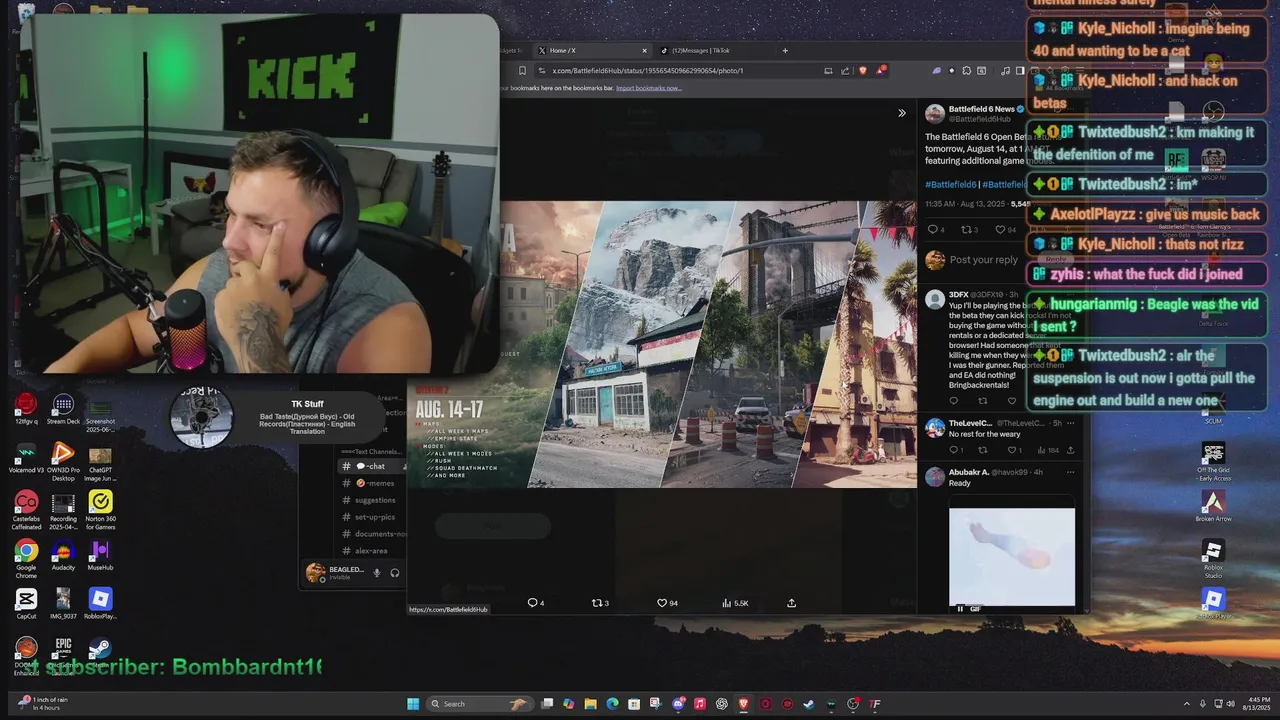
Task: Deafen audio with Discord headphones icon
Action: 395,573
